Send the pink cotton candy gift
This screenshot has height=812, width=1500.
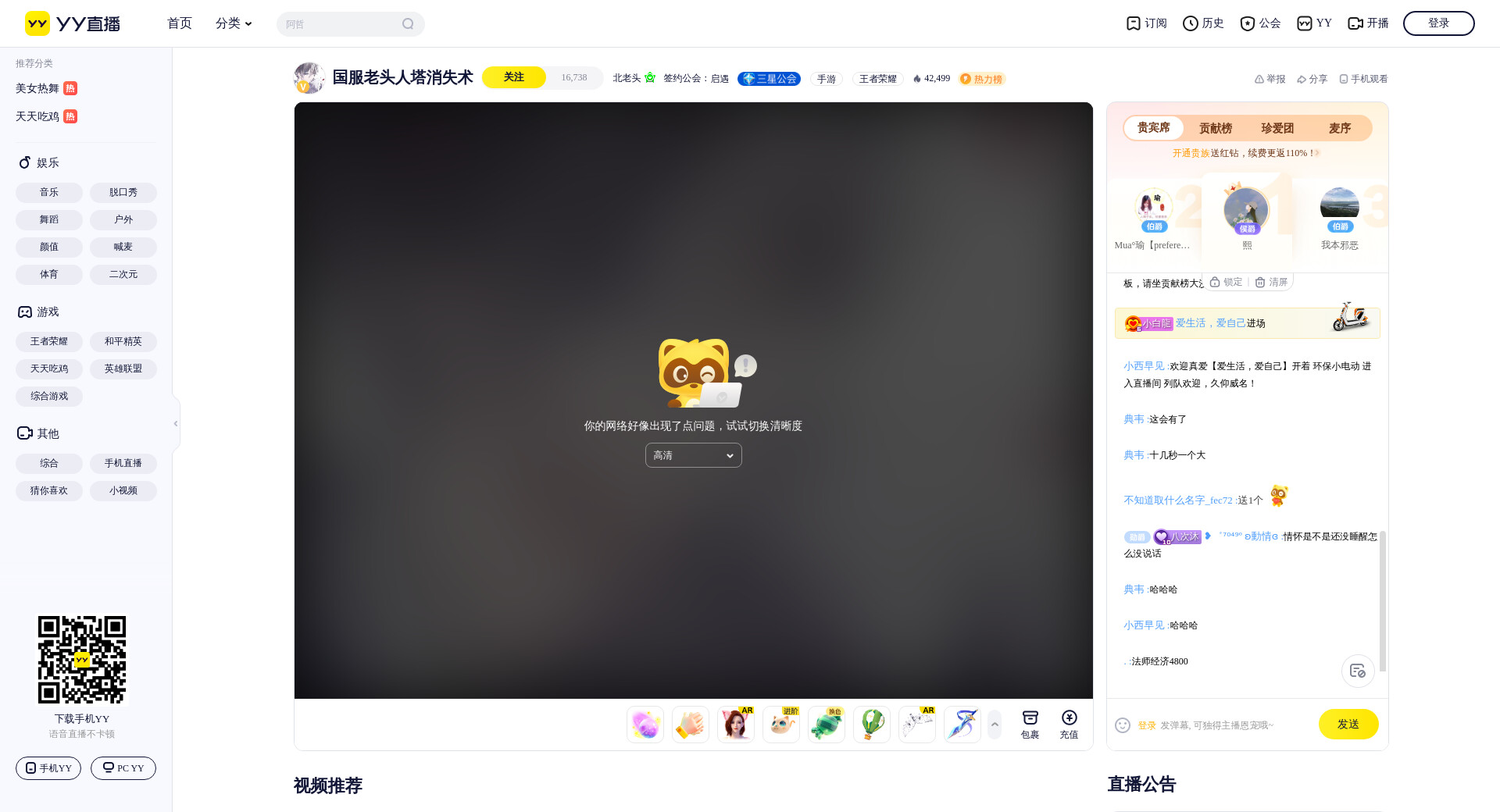645,725
